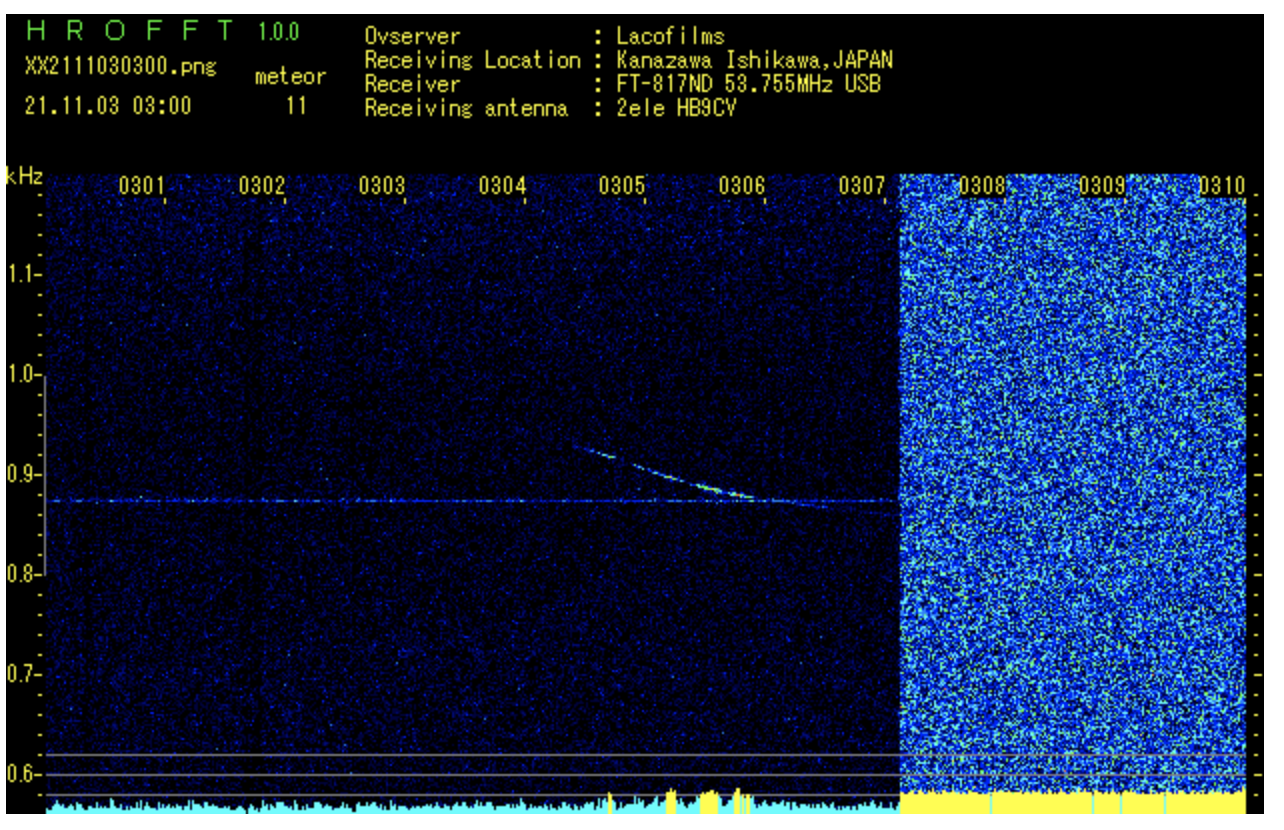The width and height of the screenshot is (1284, 830).
Task: Click the 21.11.03 03:00 timestamp
Action: 107,106
